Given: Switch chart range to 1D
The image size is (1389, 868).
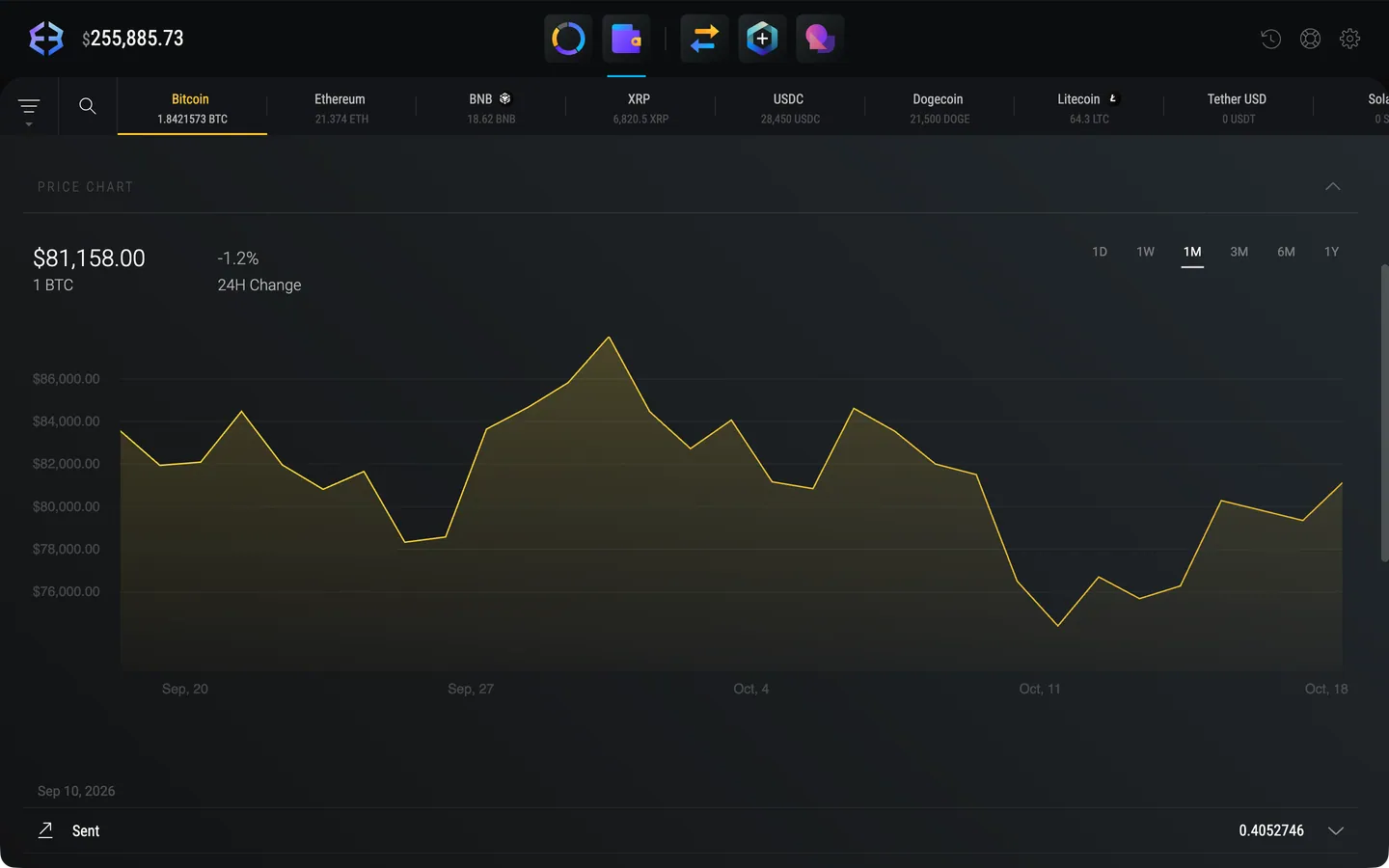Looking at the screenshot, I should [x=1100, y=252].
